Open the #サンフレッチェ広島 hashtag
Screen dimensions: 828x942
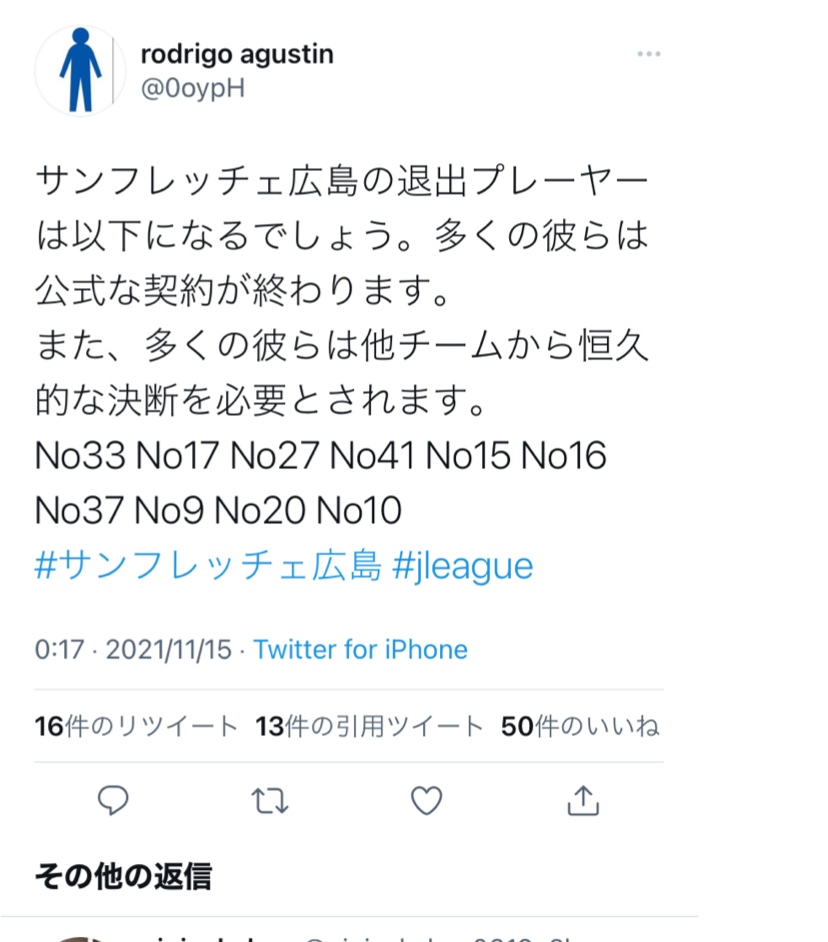coord(208,566)
